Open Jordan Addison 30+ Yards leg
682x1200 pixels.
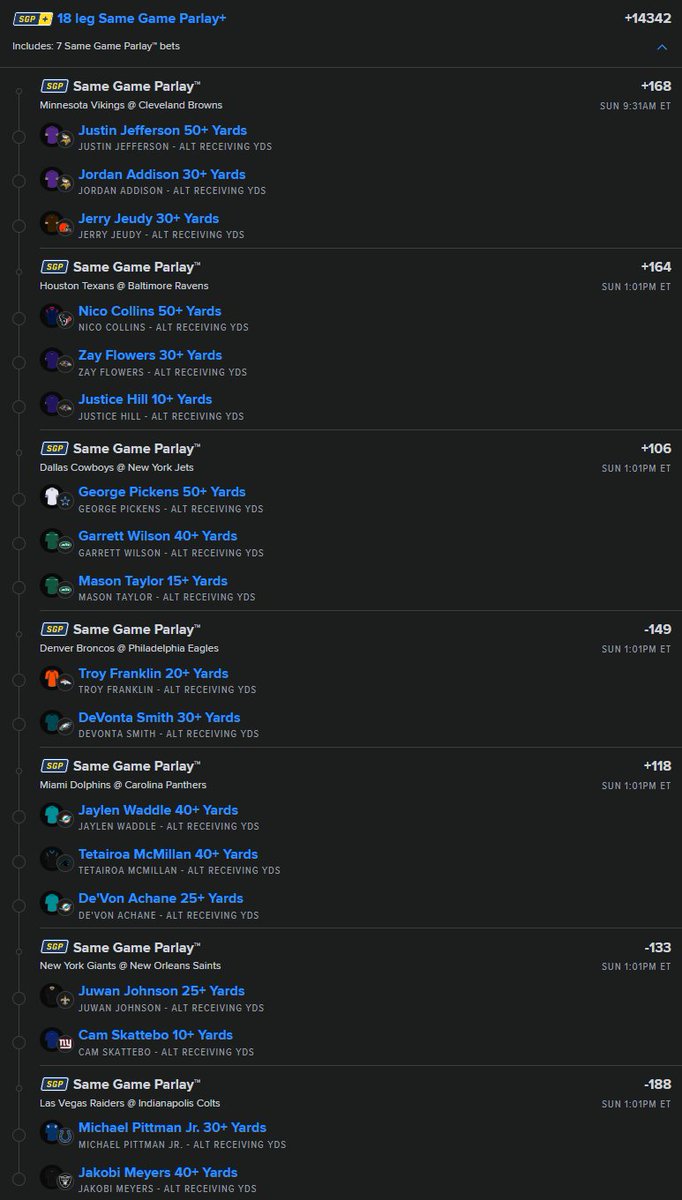coord(162,174)
